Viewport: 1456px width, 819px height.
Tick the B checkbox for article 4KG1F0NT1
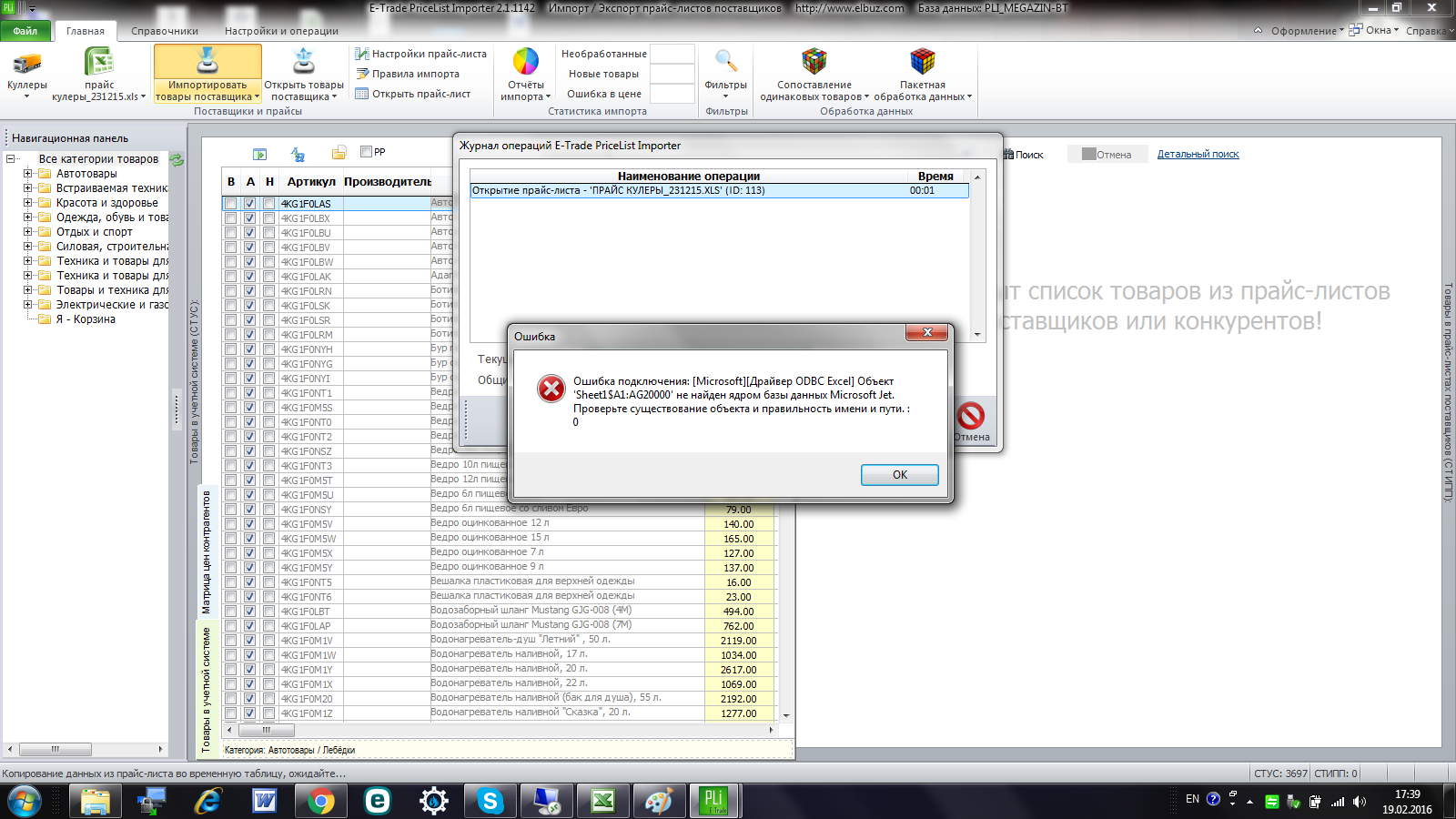click(x=231, y=393)
